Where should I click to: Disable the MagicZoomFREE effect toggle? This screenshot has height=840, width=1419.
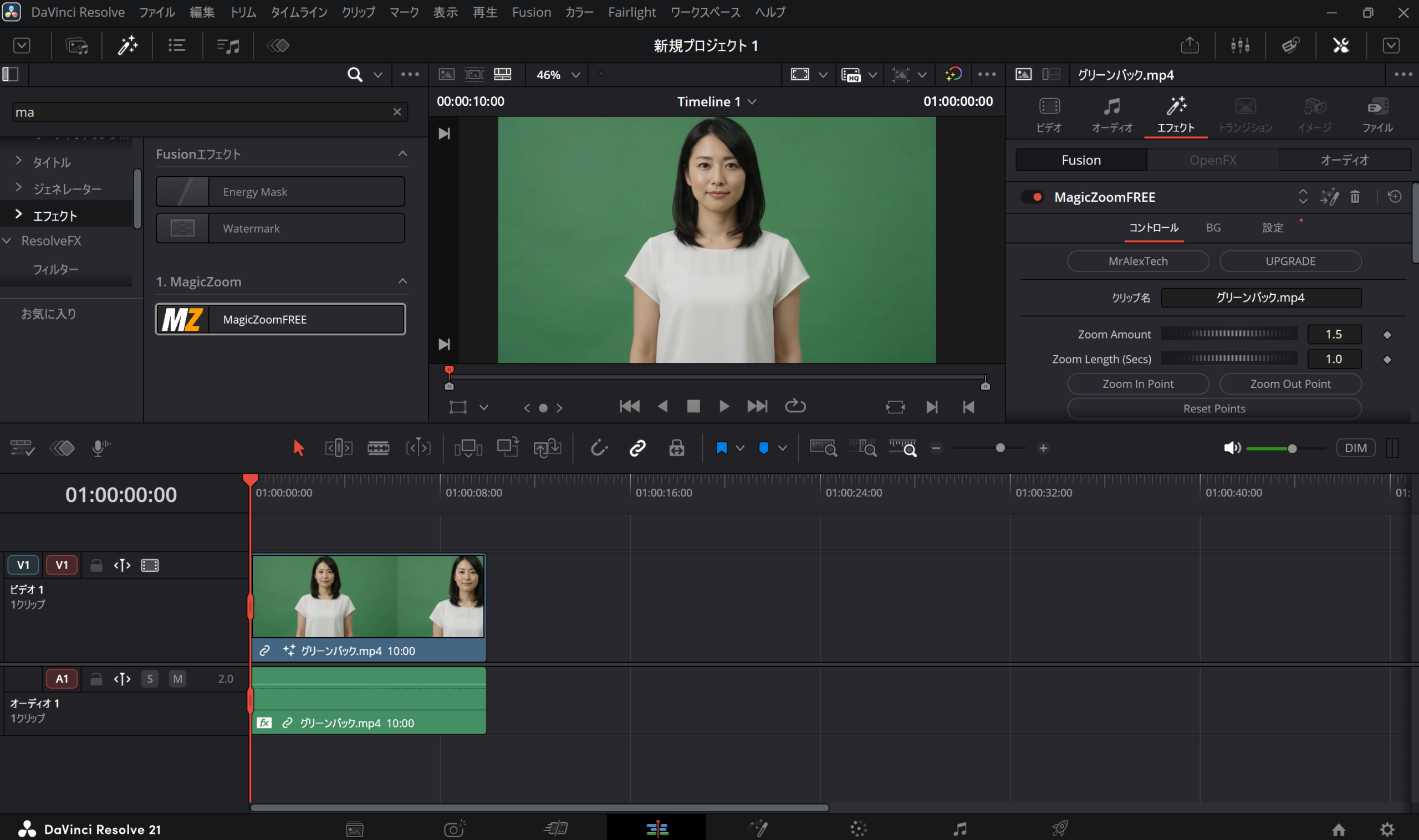[x=1032, y=197]
